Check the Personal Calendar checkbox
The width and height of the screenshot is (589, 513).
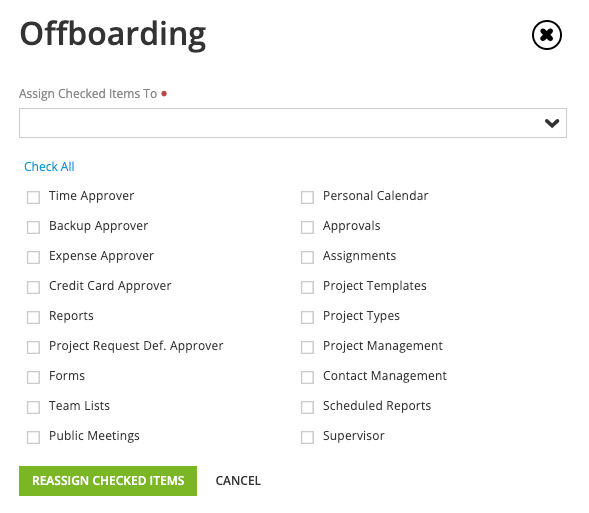(x=307, y=197)
